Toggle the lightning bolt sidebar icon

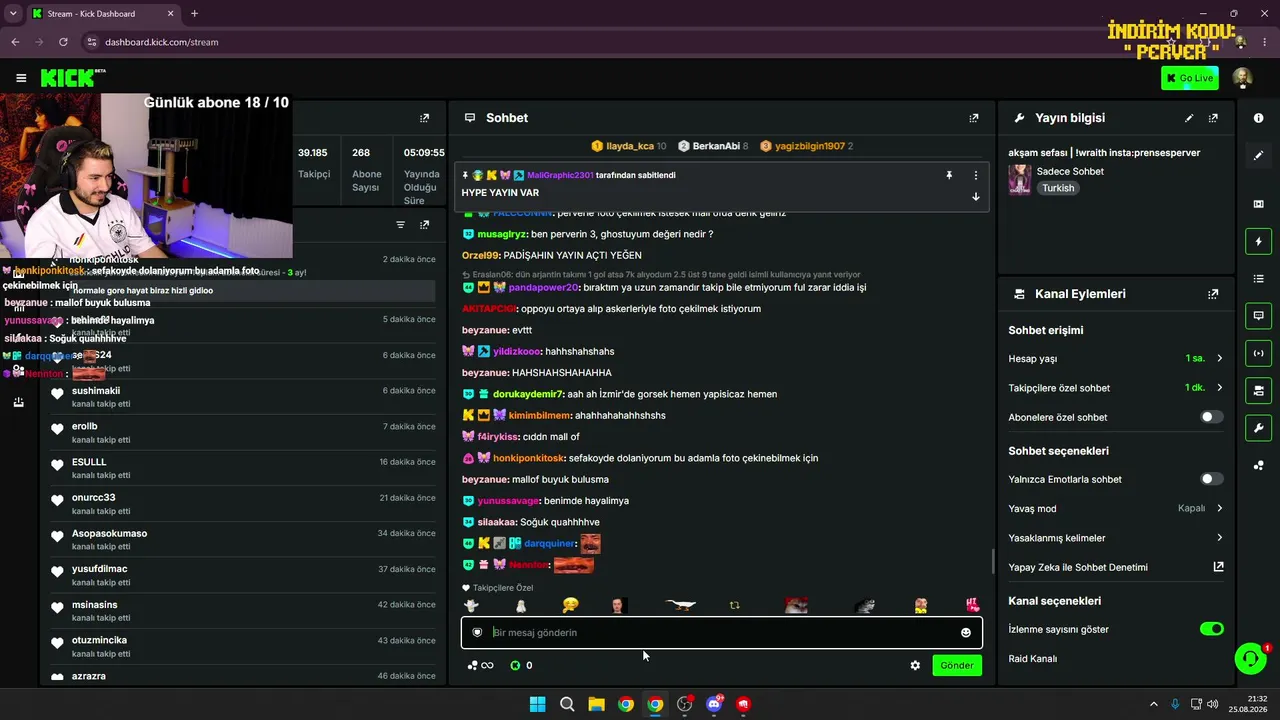coord(1258,241)
